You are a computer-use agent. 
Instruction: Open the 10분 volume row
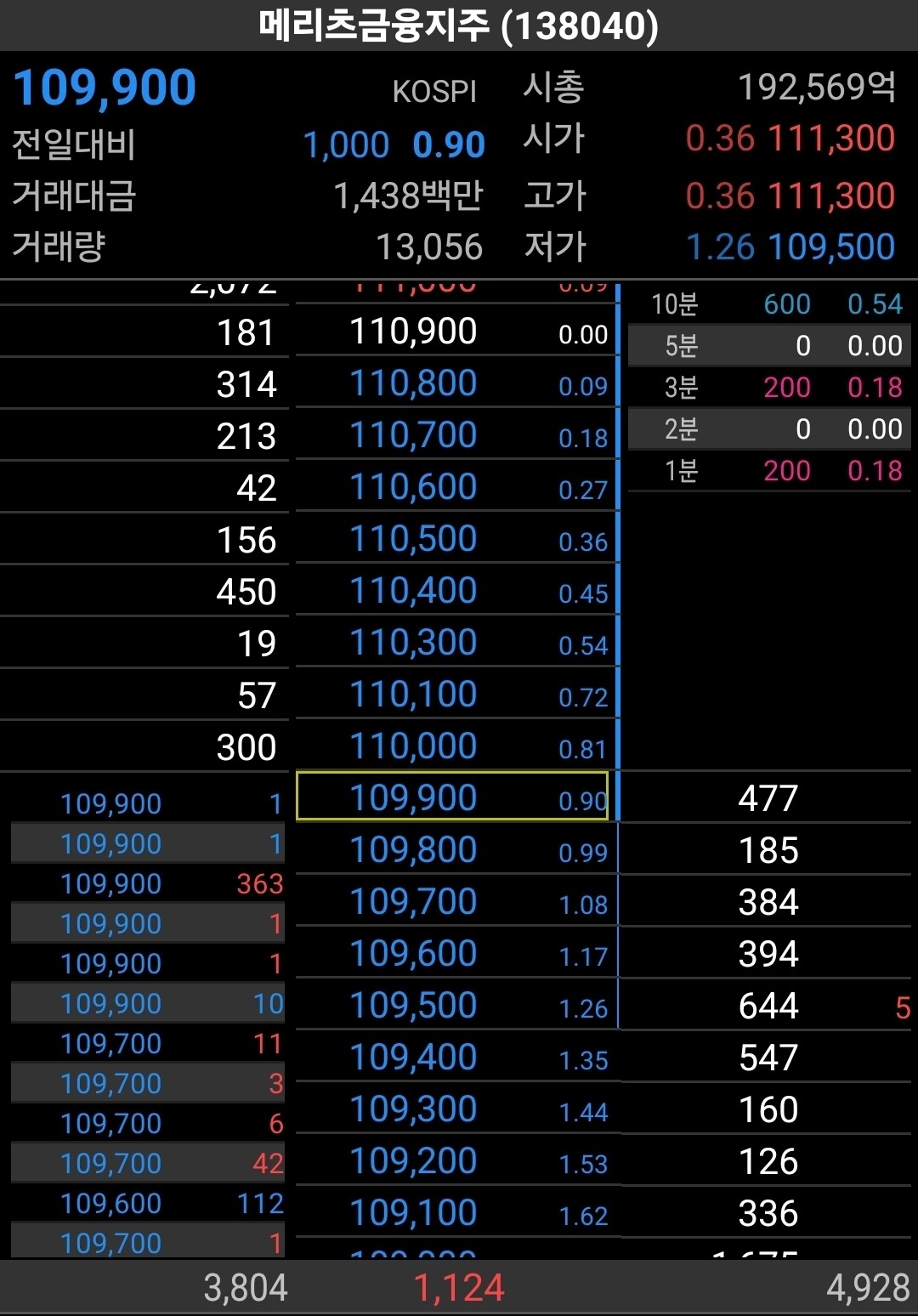coord(769,303)
